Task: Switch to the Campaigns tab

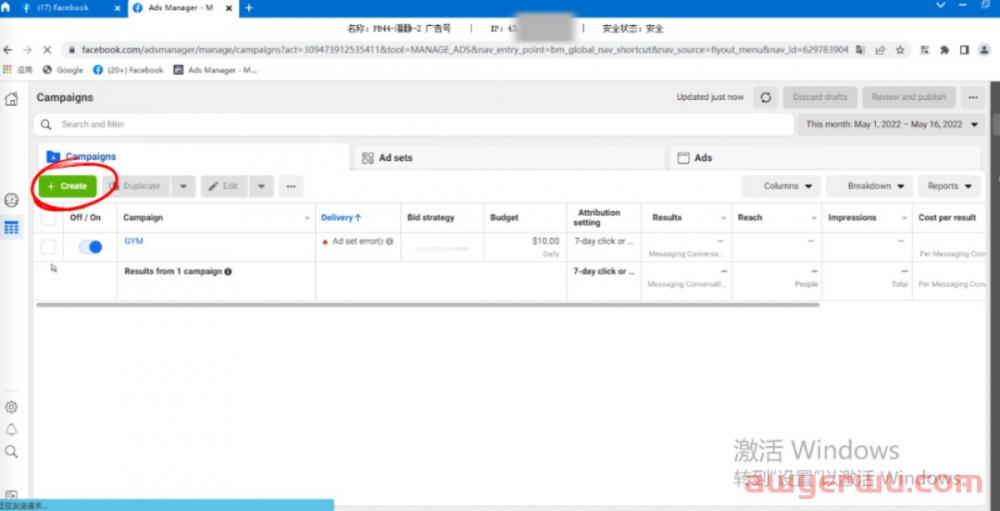Action: pos(194,157)
